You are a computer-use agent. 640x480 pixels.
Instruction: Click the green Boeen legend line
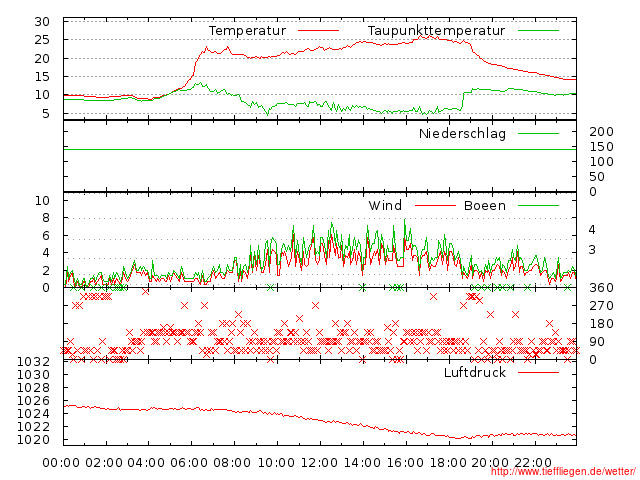pyautogui.click(x=538, y=206)
